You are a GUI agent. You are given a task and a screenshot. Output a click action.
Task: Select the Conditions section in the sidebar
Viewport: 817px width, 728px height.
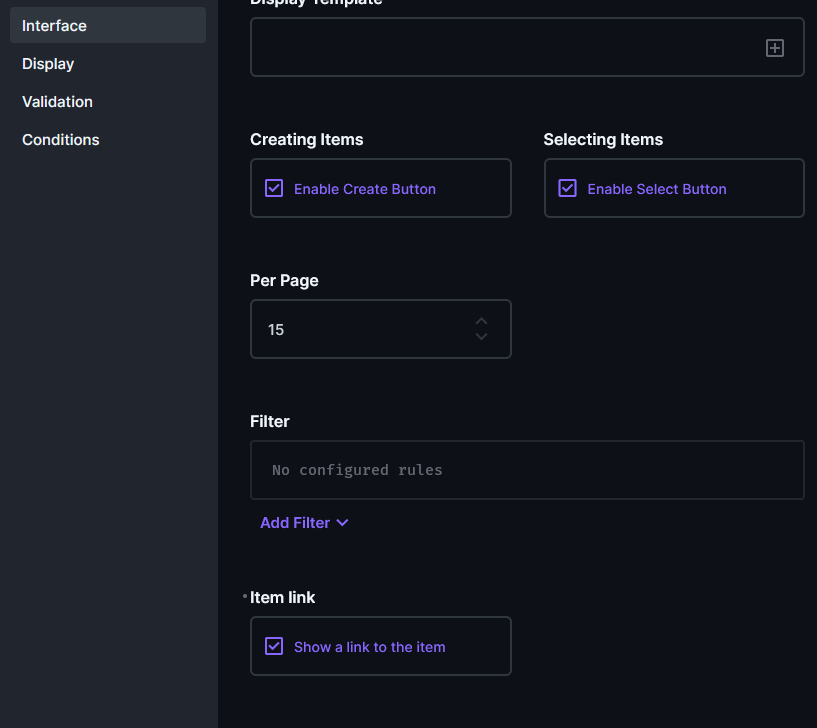tap(60, 139)
